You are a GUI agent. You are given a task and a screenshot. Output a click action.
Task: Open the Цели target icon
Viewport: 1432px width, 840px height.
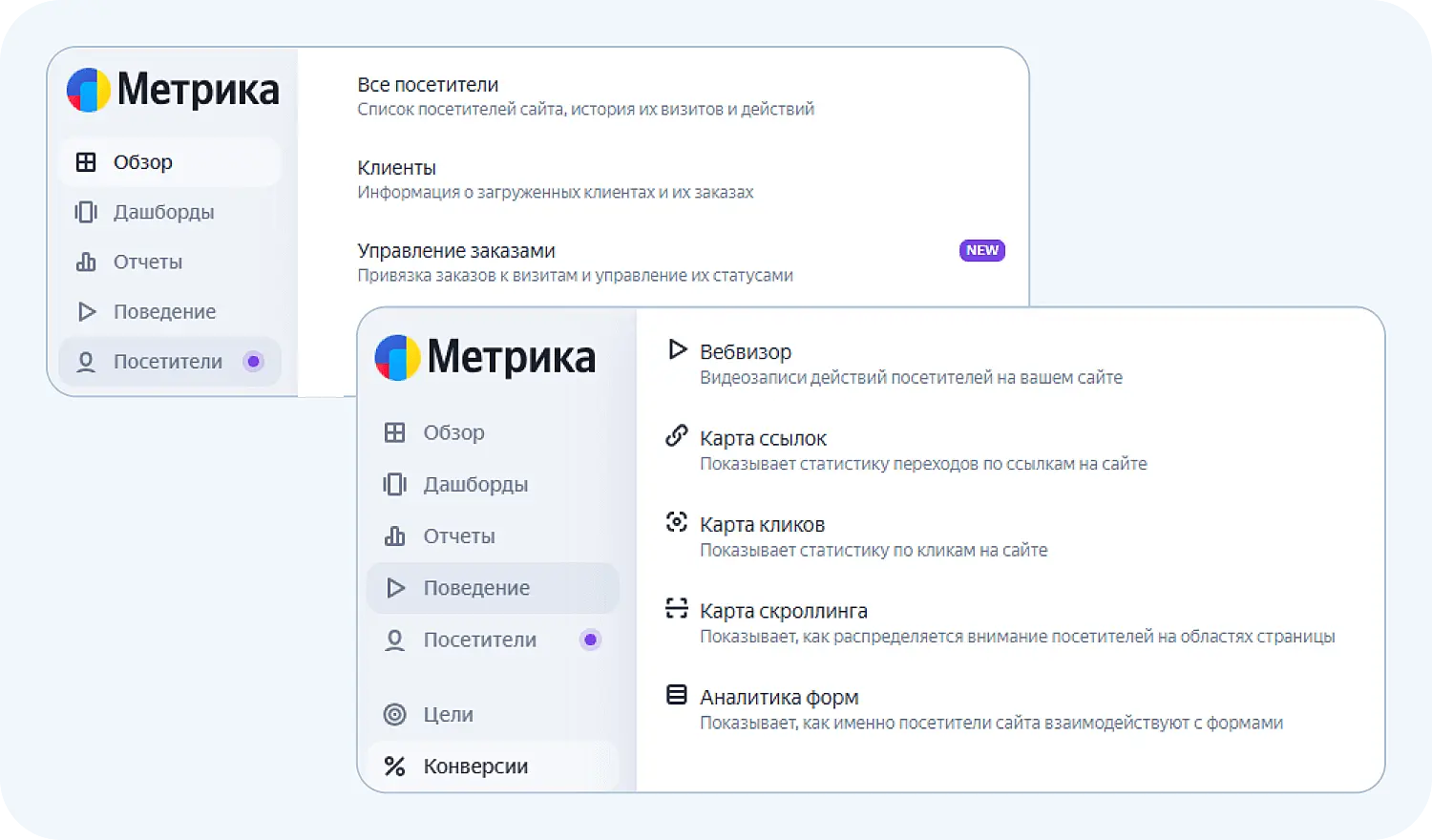click(394, 714)
